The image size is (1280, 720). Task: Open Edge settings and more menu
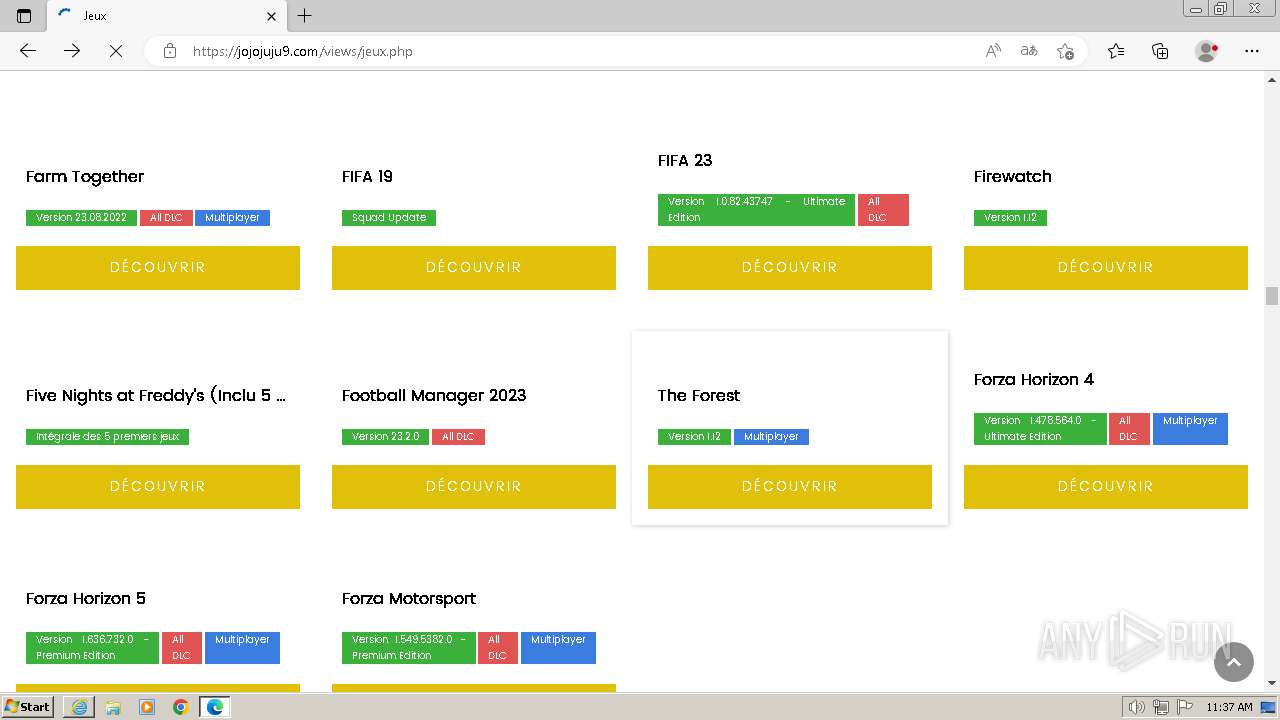[1252, 51]
